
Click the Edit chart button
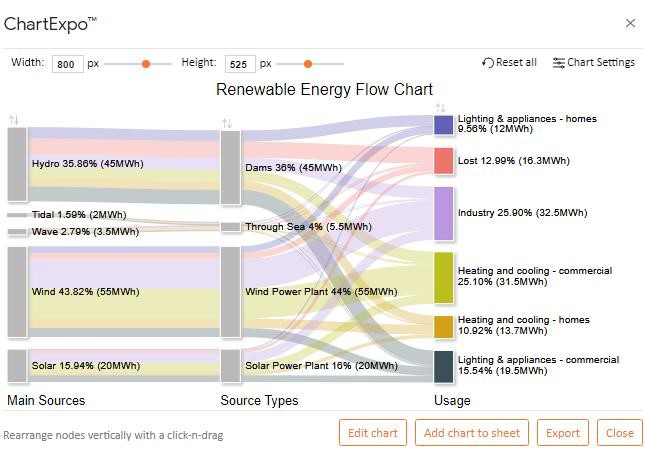pos(373,433)
